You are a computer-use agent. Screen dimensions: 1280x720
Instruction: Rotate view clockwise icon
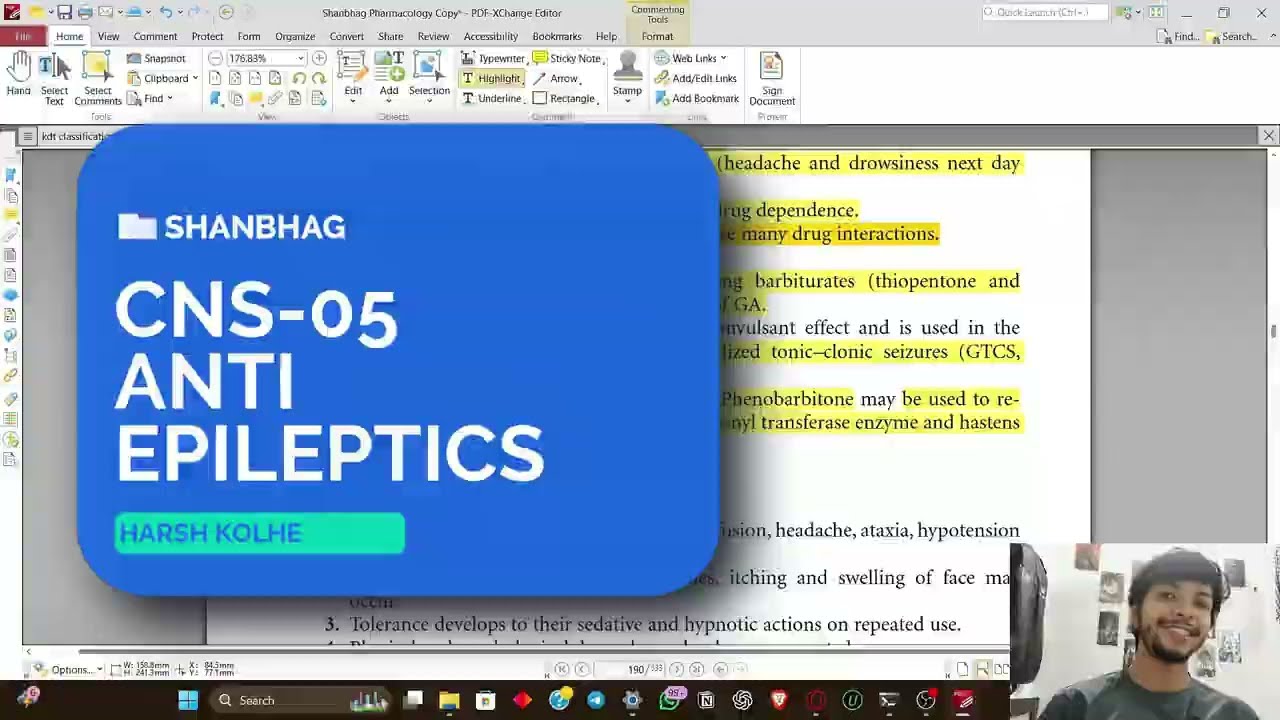(x=319, y=78)
